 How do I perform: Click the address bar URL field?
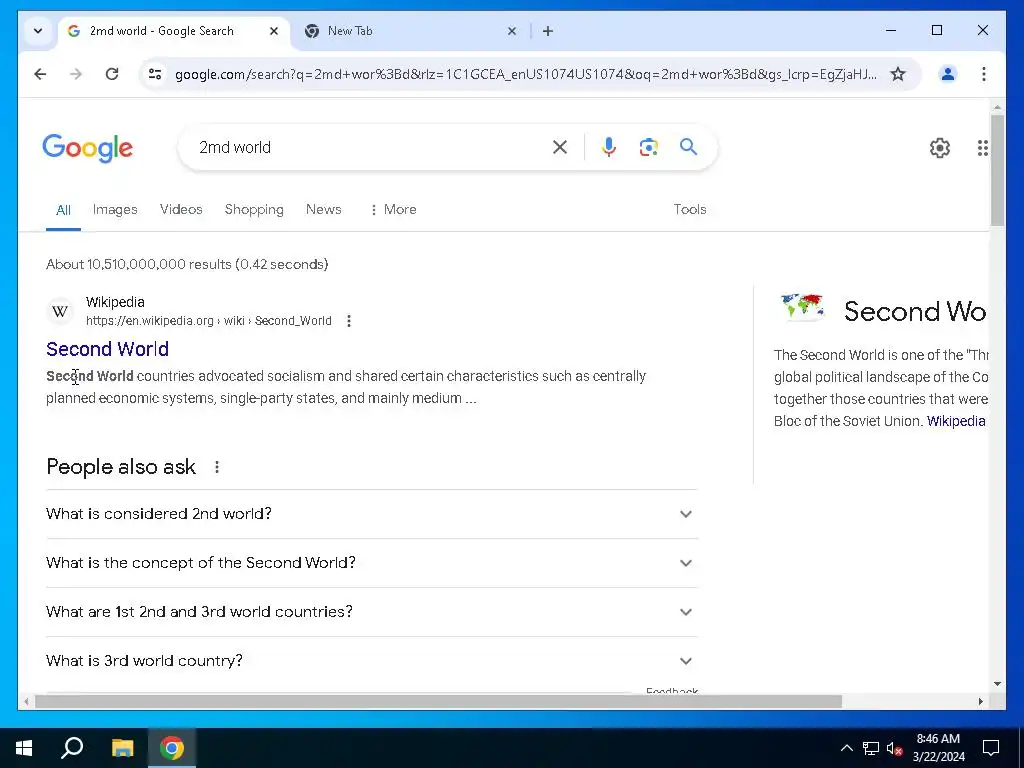point(526,74)
